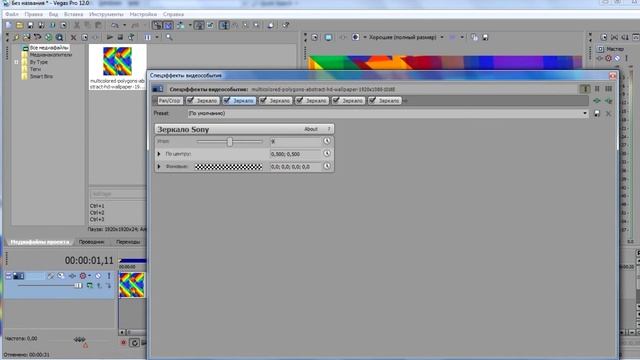
Task: Open the views dropdown arrow in media toolbar
Action: [x=157, y=37]
